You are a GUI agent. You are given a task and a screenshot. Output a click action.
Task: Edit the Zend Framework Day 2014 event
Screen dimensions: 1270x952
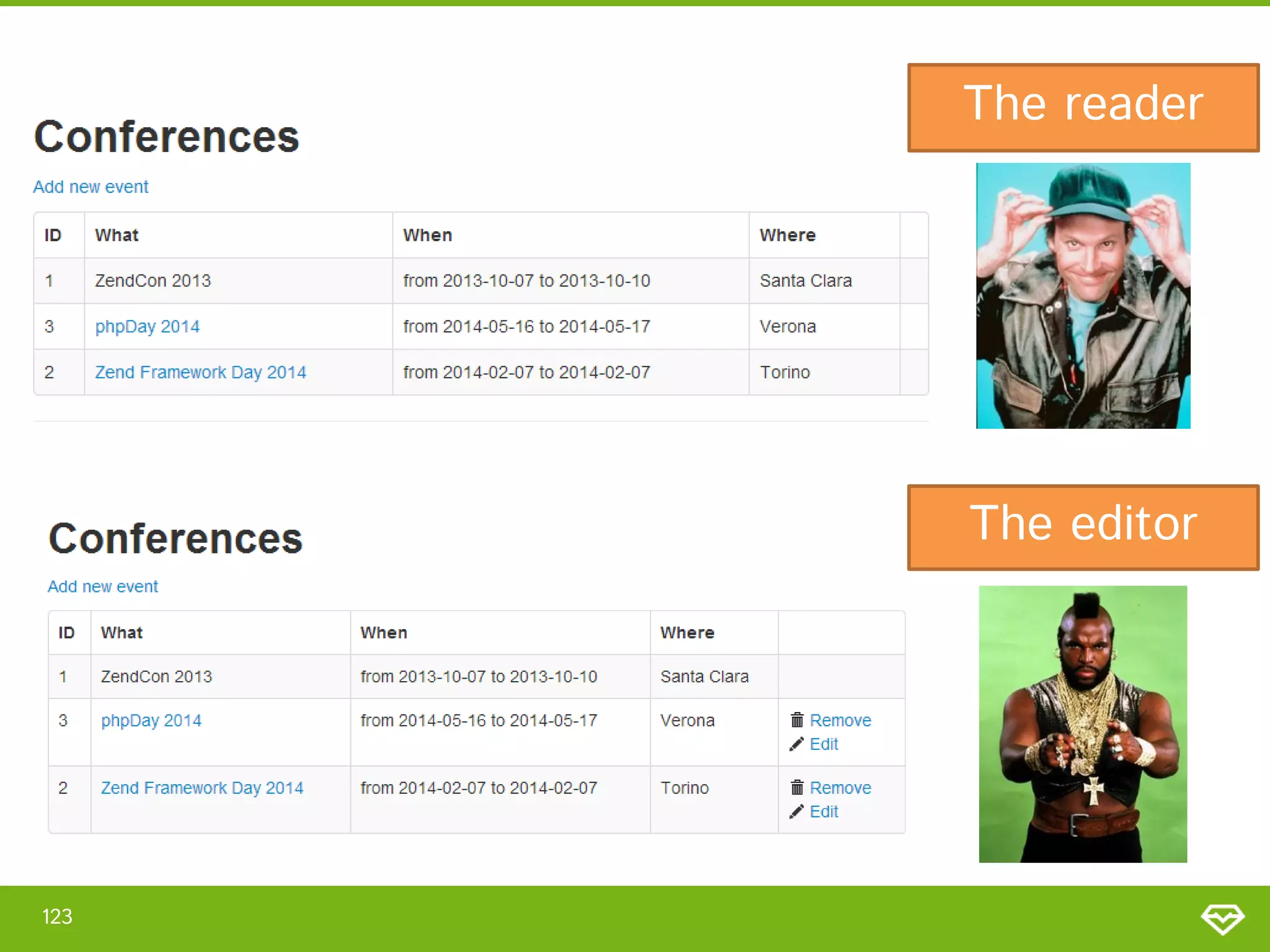824,811
